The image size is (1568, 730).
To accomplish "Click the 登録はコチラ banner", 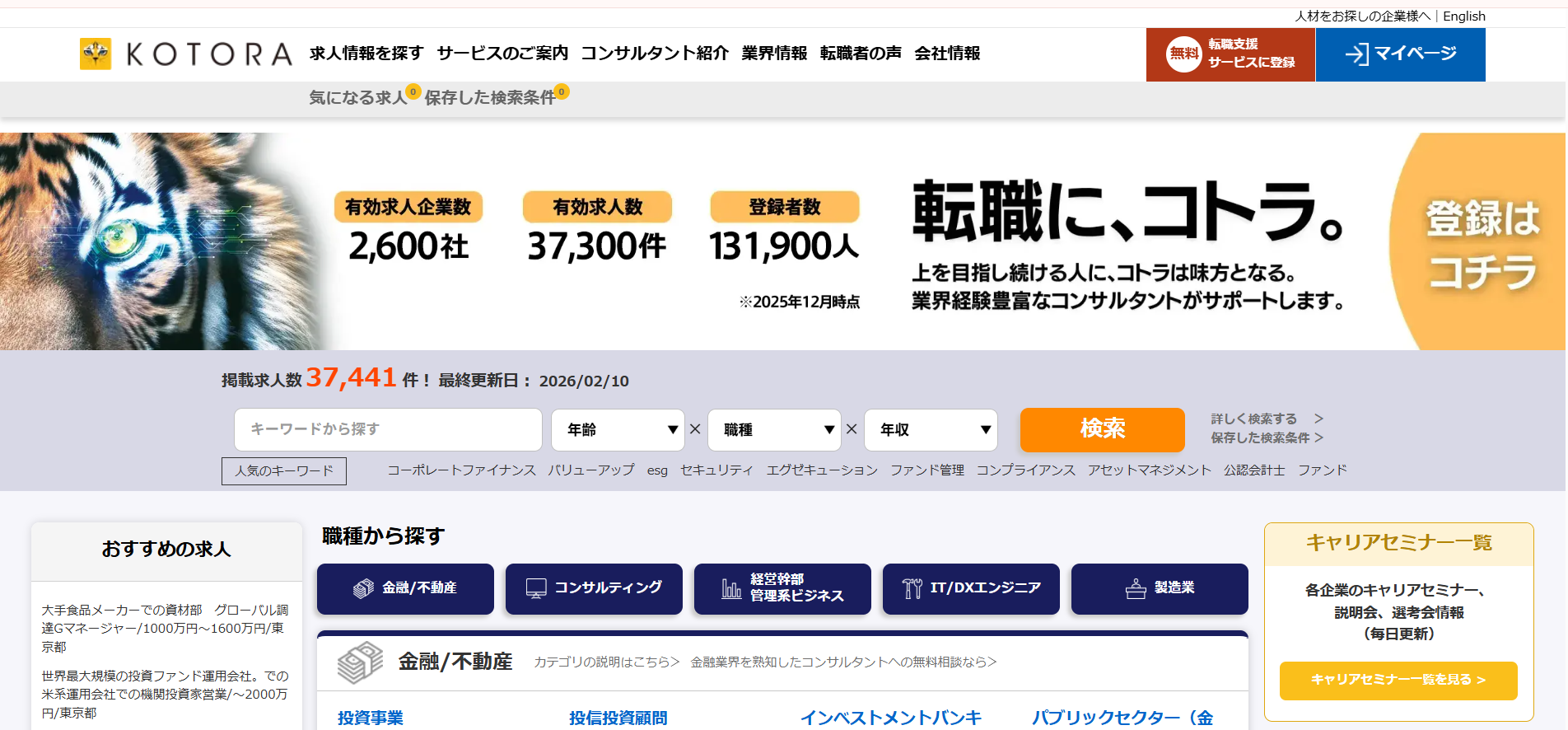I will coord(1482,245).
